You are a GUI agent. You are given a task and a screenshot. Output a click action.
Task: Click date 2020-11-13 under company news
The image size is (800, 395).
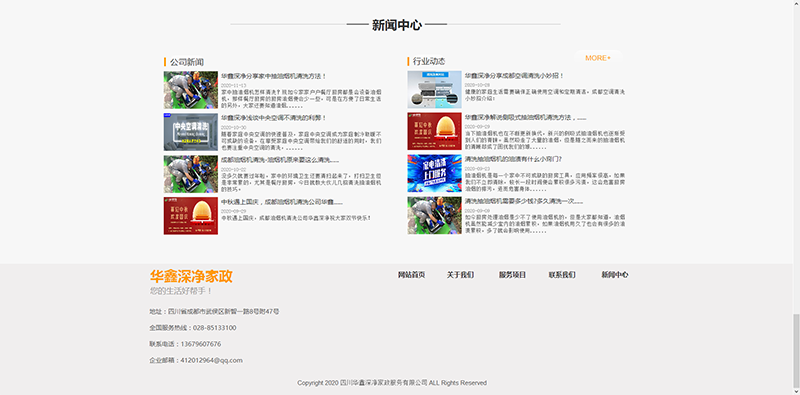point(234,86)
